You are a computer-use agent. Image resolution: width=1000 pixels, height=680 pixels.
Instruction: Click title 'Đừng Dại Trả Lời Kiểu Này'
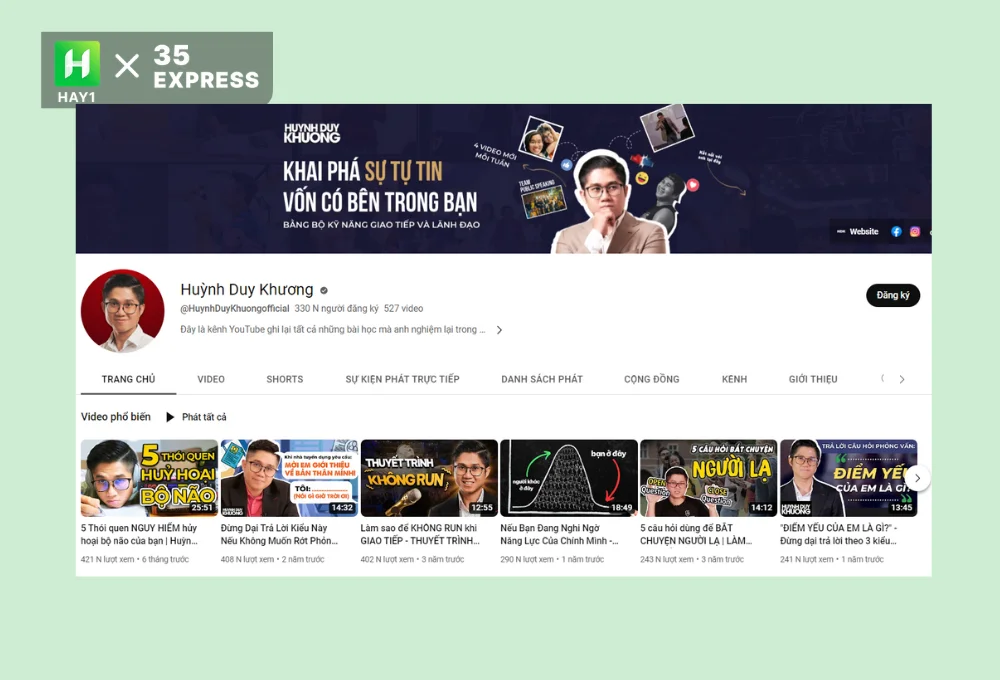tap(279, 534)
